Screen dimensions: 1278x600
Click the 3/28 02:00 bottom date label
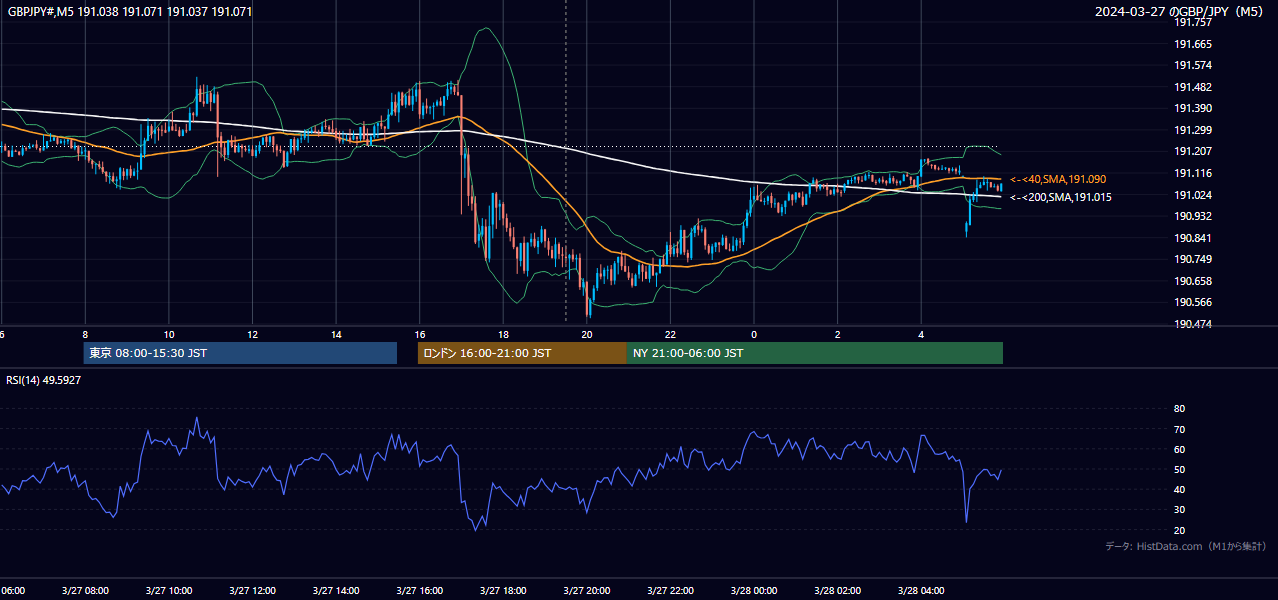click(x=838, y=591)
